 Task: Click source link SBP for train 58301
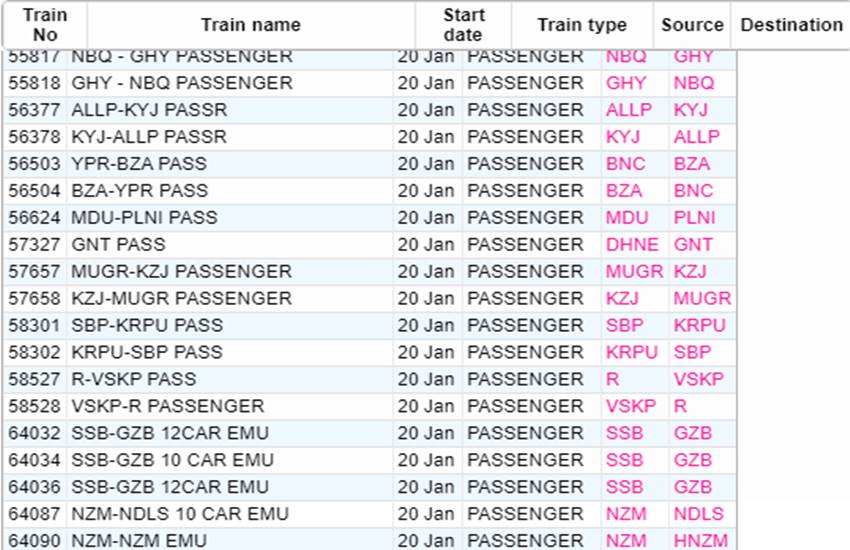[x=625, y=326]
